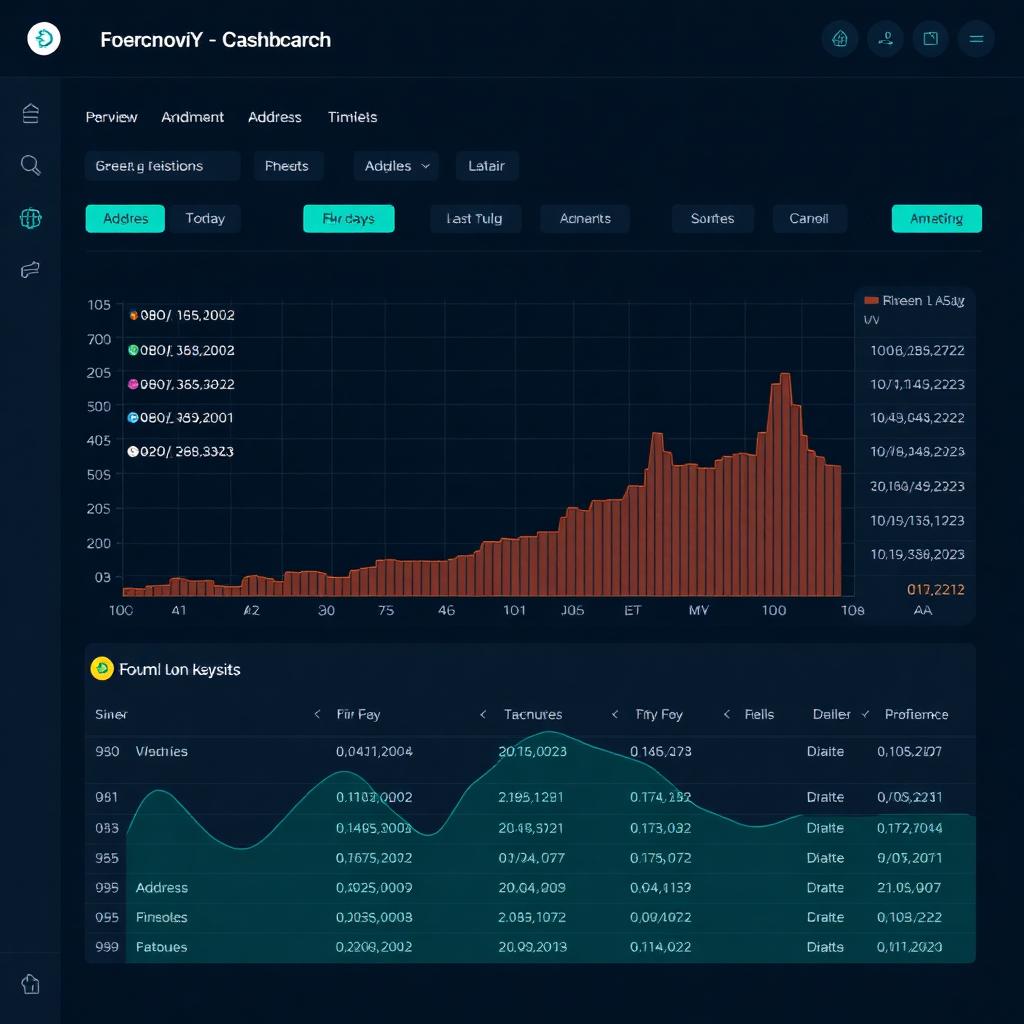Open the user profile icon in header
Image resolution: width=1024 pixels, height=1024 pixels.
tap(886, 39)
